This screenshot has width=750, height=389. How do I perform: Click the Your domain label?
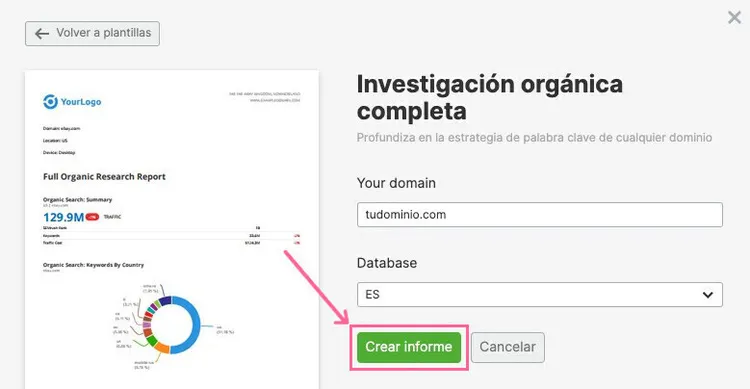tap(396, 183)
